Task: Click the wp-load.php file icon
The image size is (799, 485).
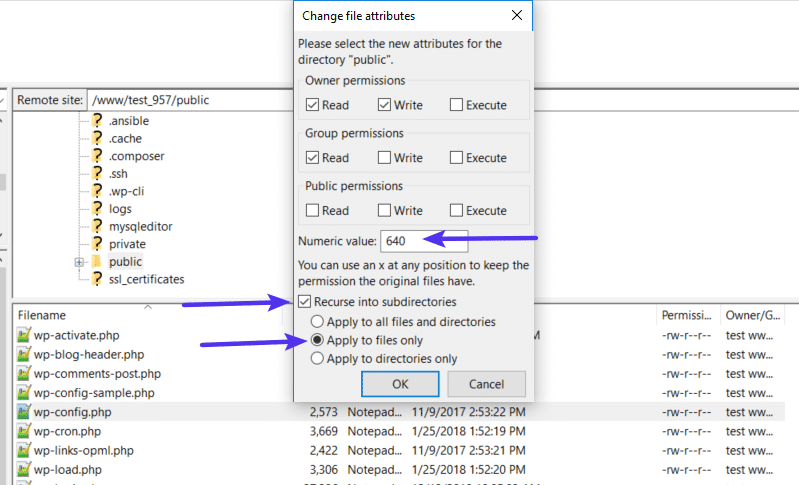Action: 24,469
